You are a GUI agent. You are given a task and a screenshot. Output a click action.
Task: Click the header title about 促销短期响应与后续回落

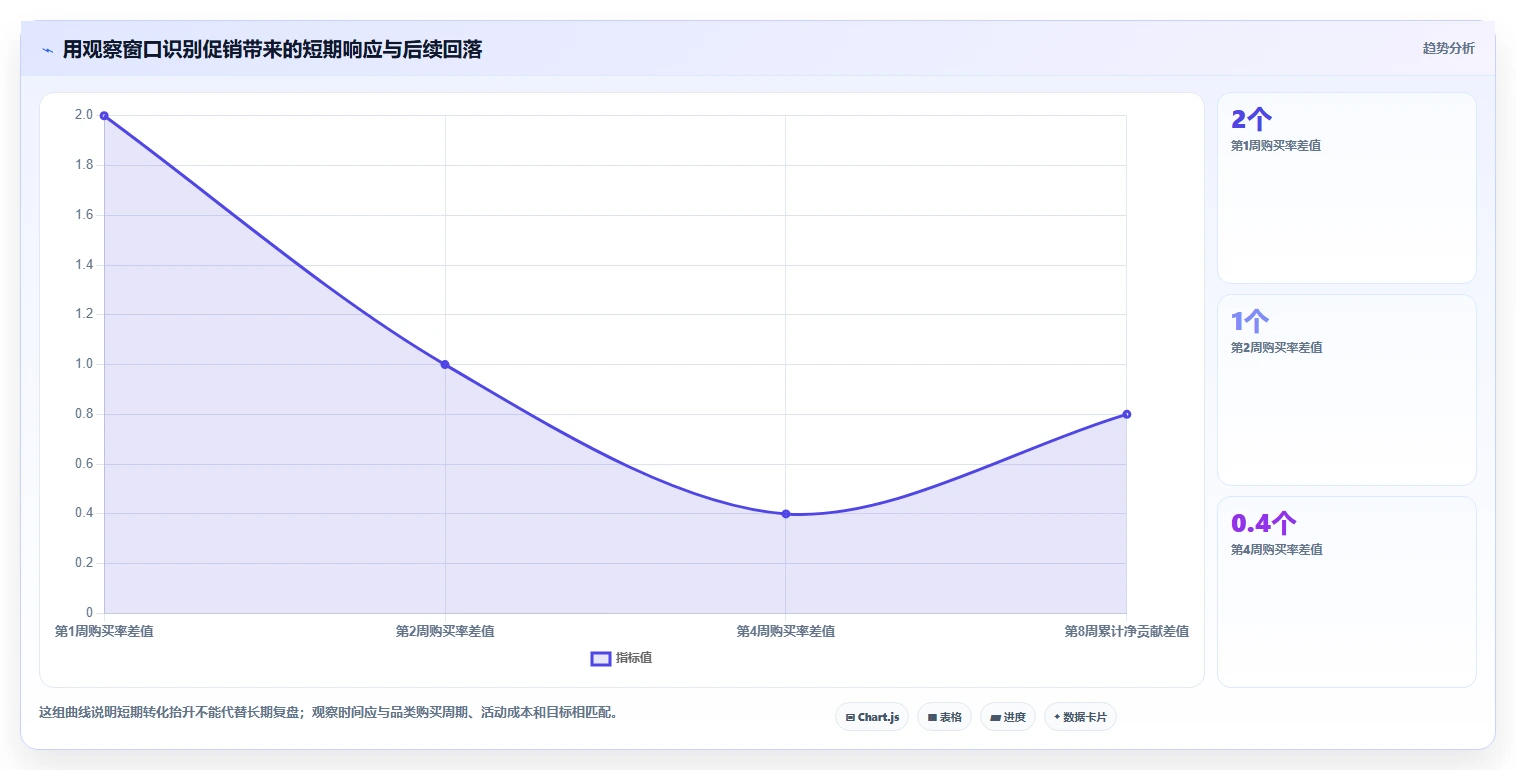pyautogui.click(x=272, y=49)
